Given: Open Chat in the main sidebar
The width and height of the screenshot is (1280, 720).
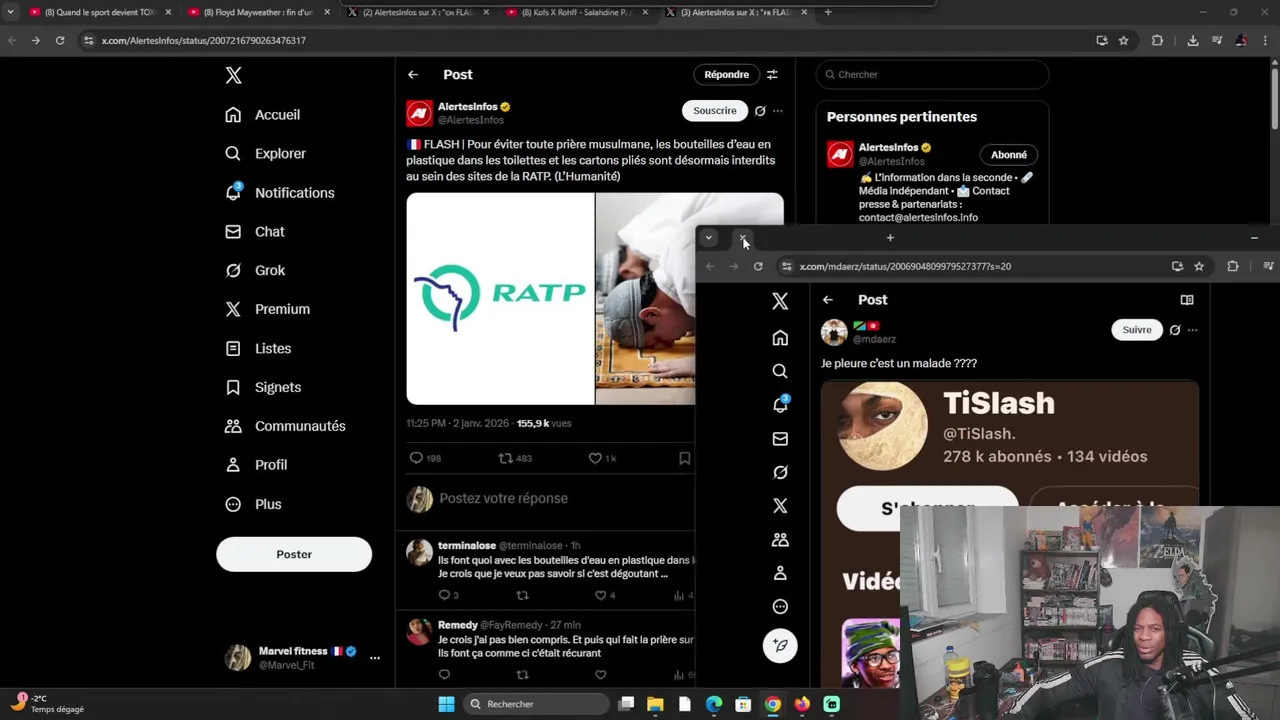Looking at the screenshot, I should pyautogui.click(x=255, y=232).
